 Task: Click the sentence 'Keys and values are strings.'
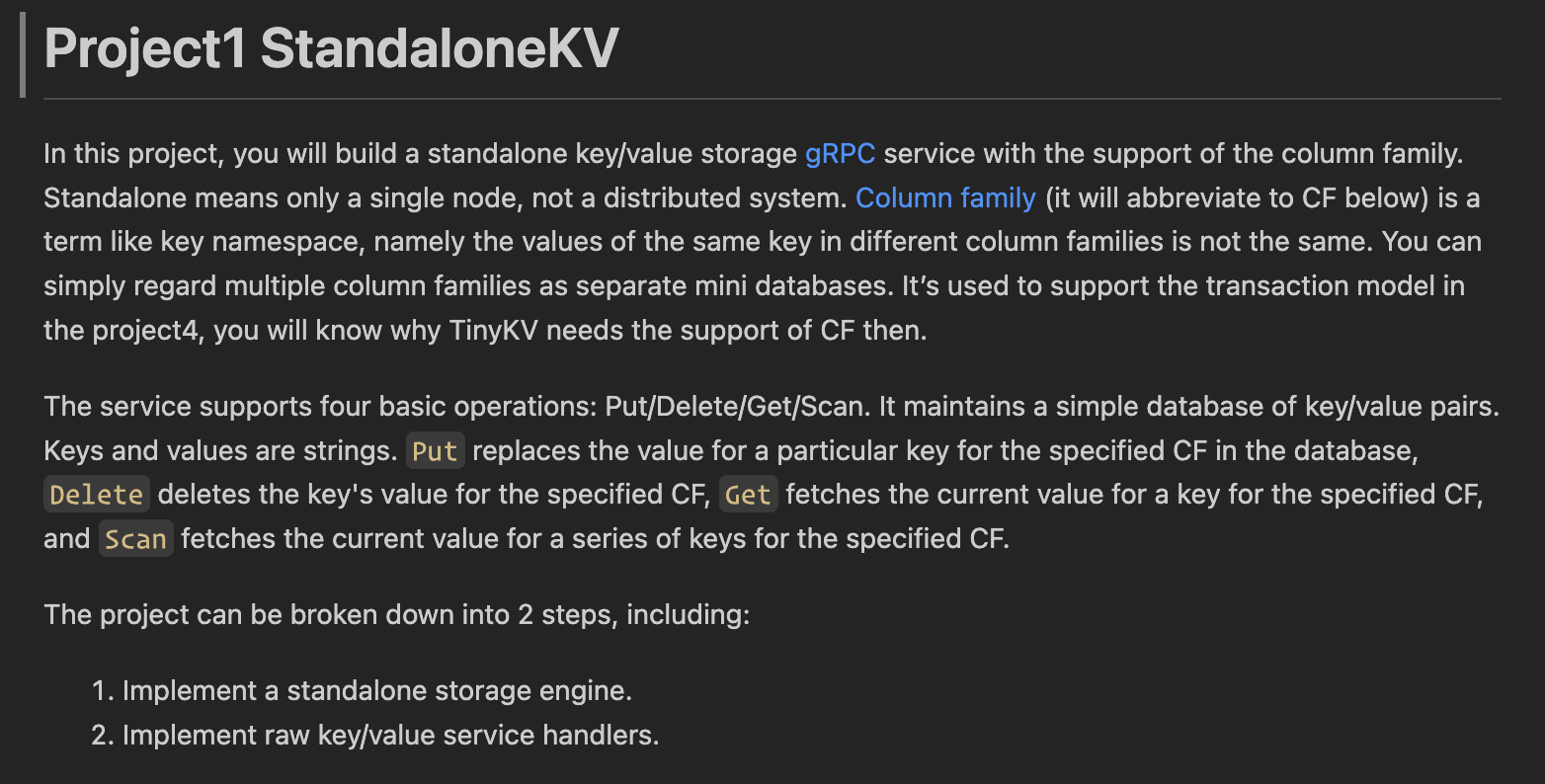click(x=219, y=451)
